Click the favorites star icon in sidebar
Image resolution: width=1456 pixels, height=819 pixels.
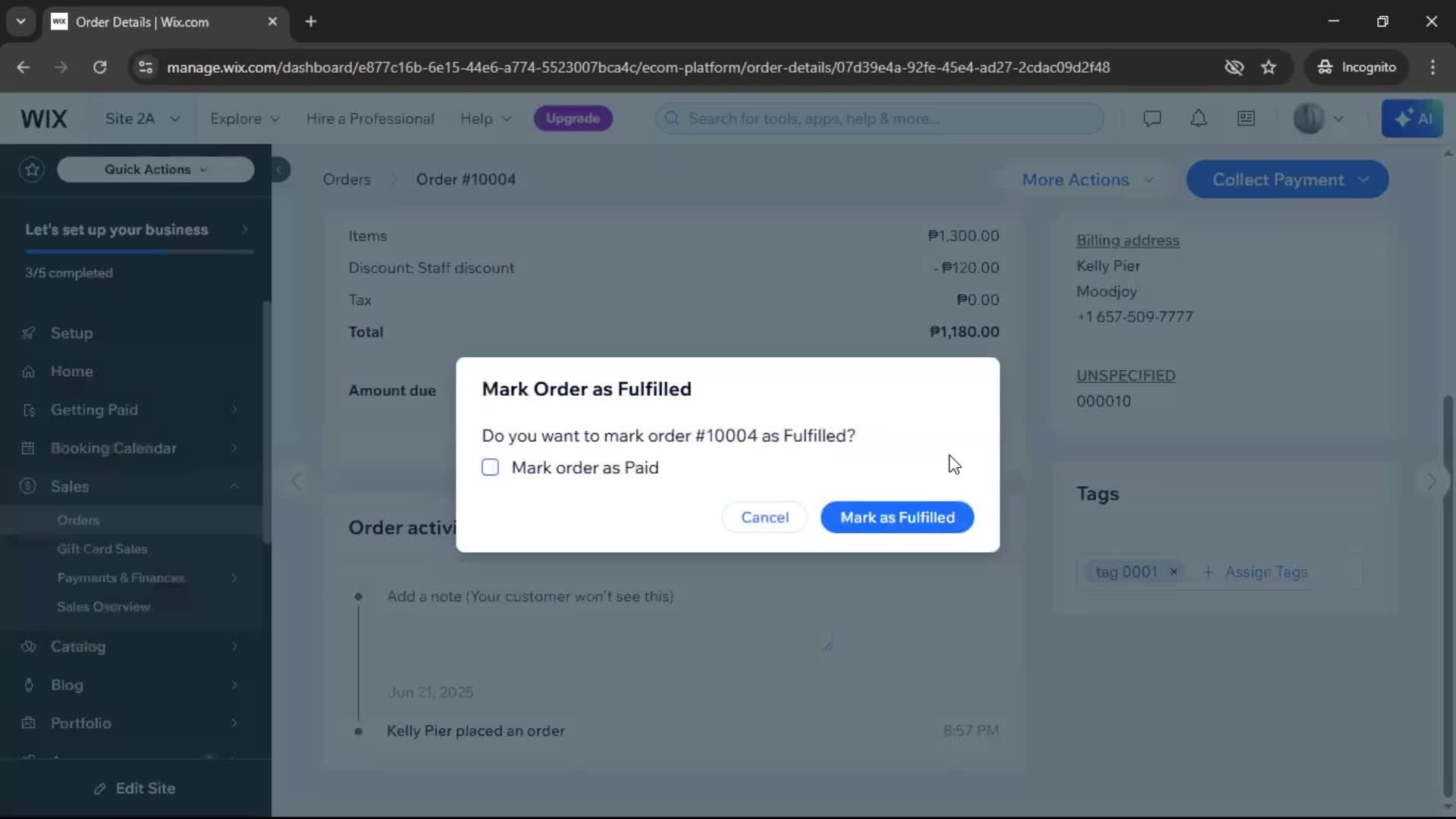coord(32,169)
